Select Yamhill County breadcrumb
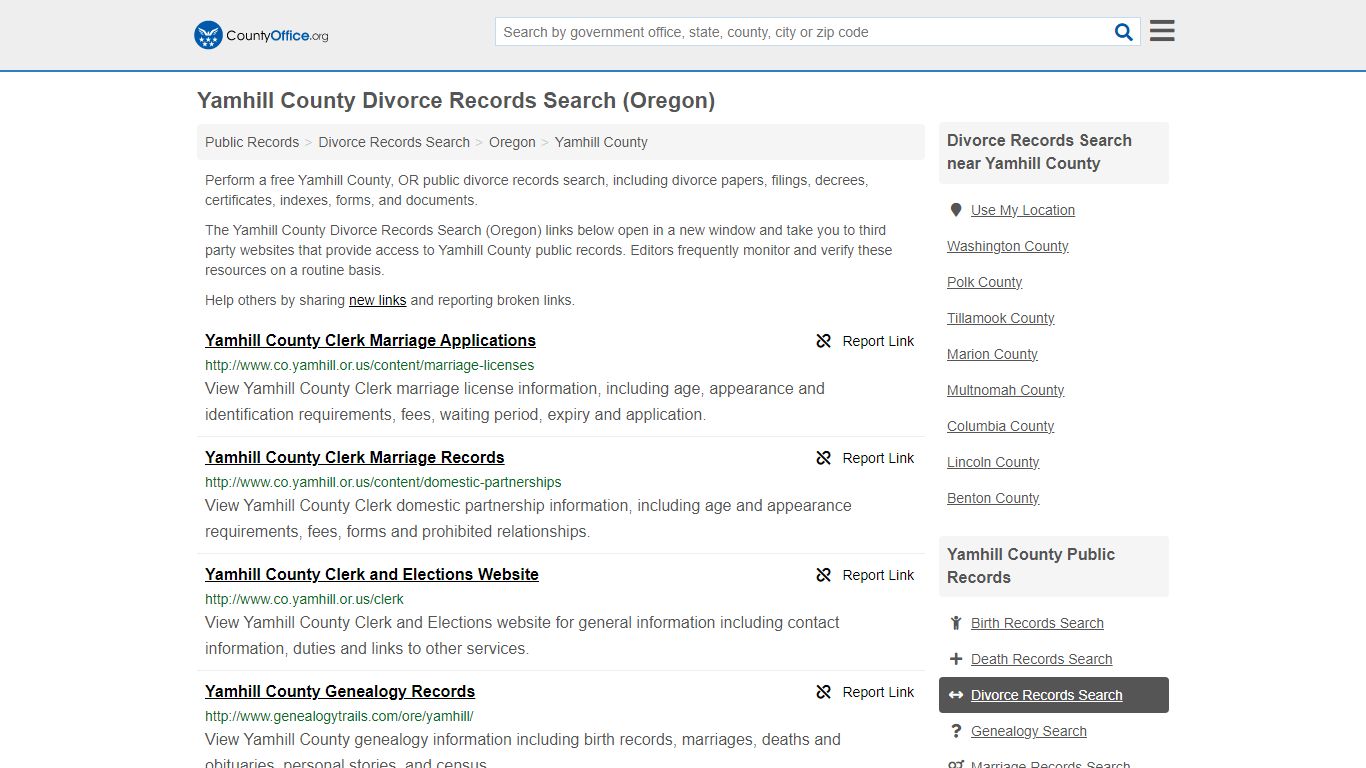Screen dimensions: 1366x768 pos(601,142)
